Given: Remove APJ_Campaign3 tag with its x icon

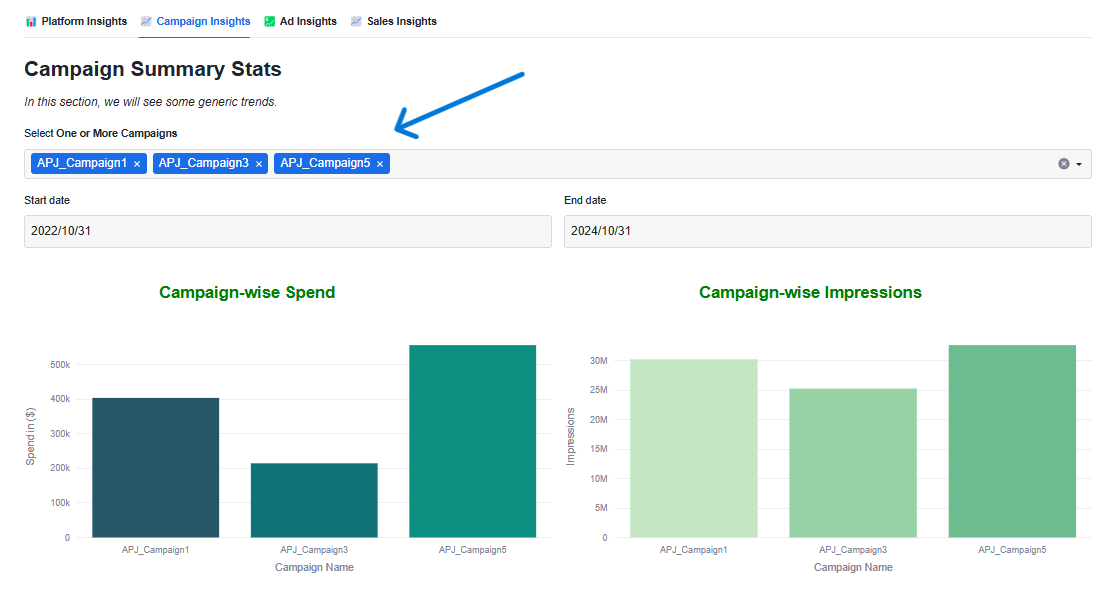Looking at the screenshot, I should [x=259, y=164].
